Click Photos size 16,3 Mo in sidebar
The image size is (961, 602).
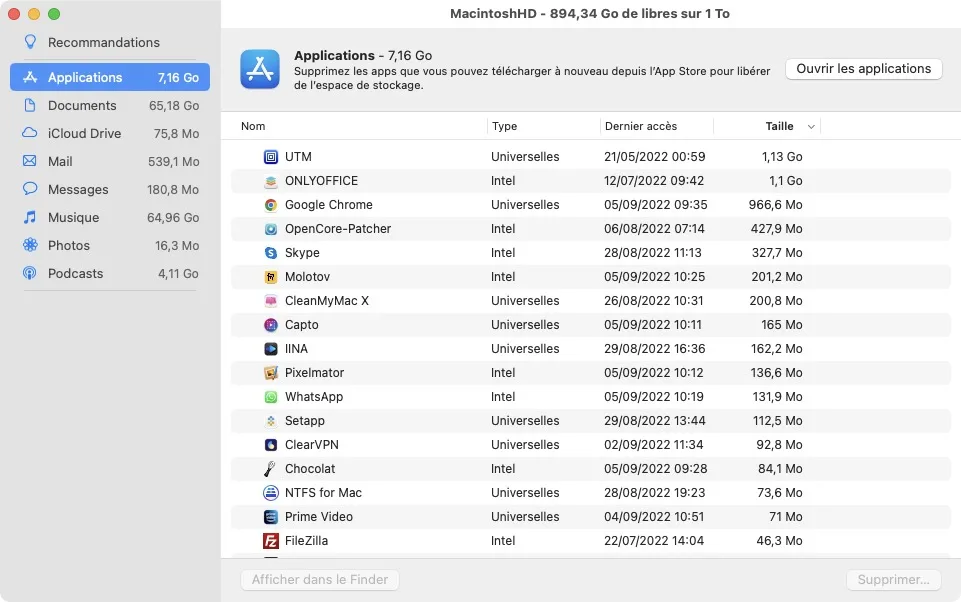click(x=177, y=246)
